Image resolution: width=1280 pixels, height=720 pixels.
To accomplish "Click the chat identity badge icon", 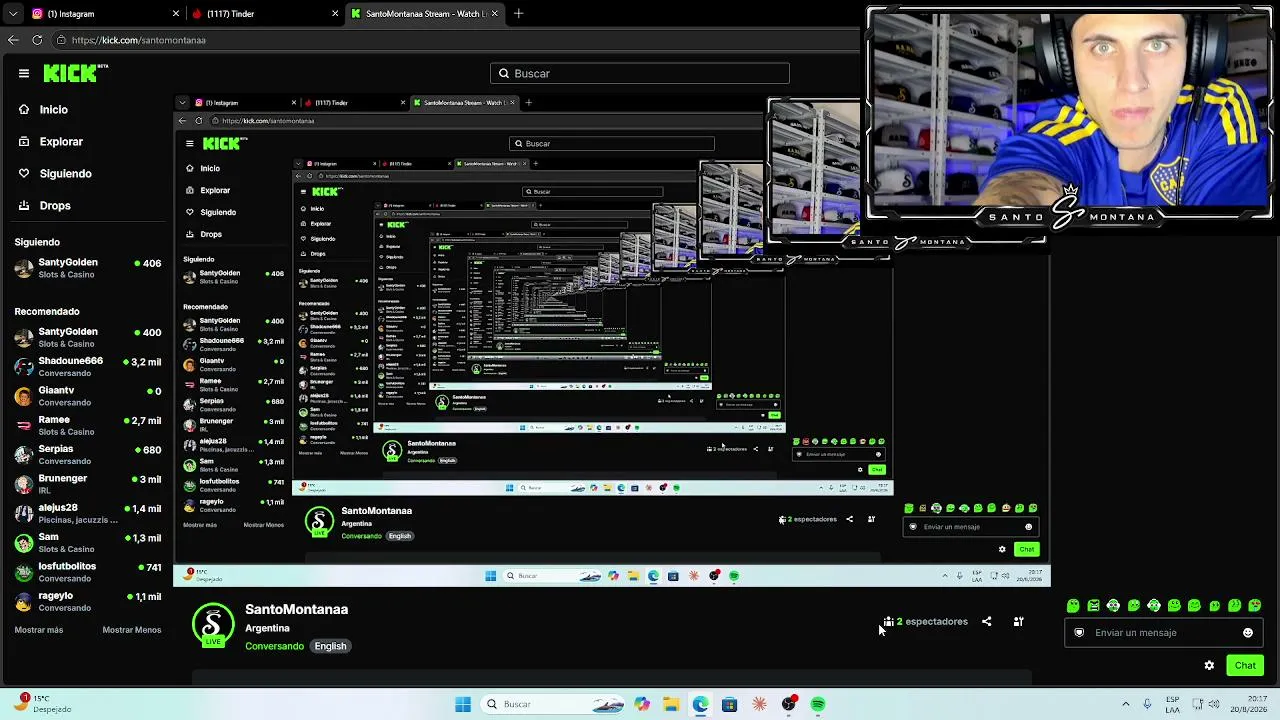I will 1079,633.
